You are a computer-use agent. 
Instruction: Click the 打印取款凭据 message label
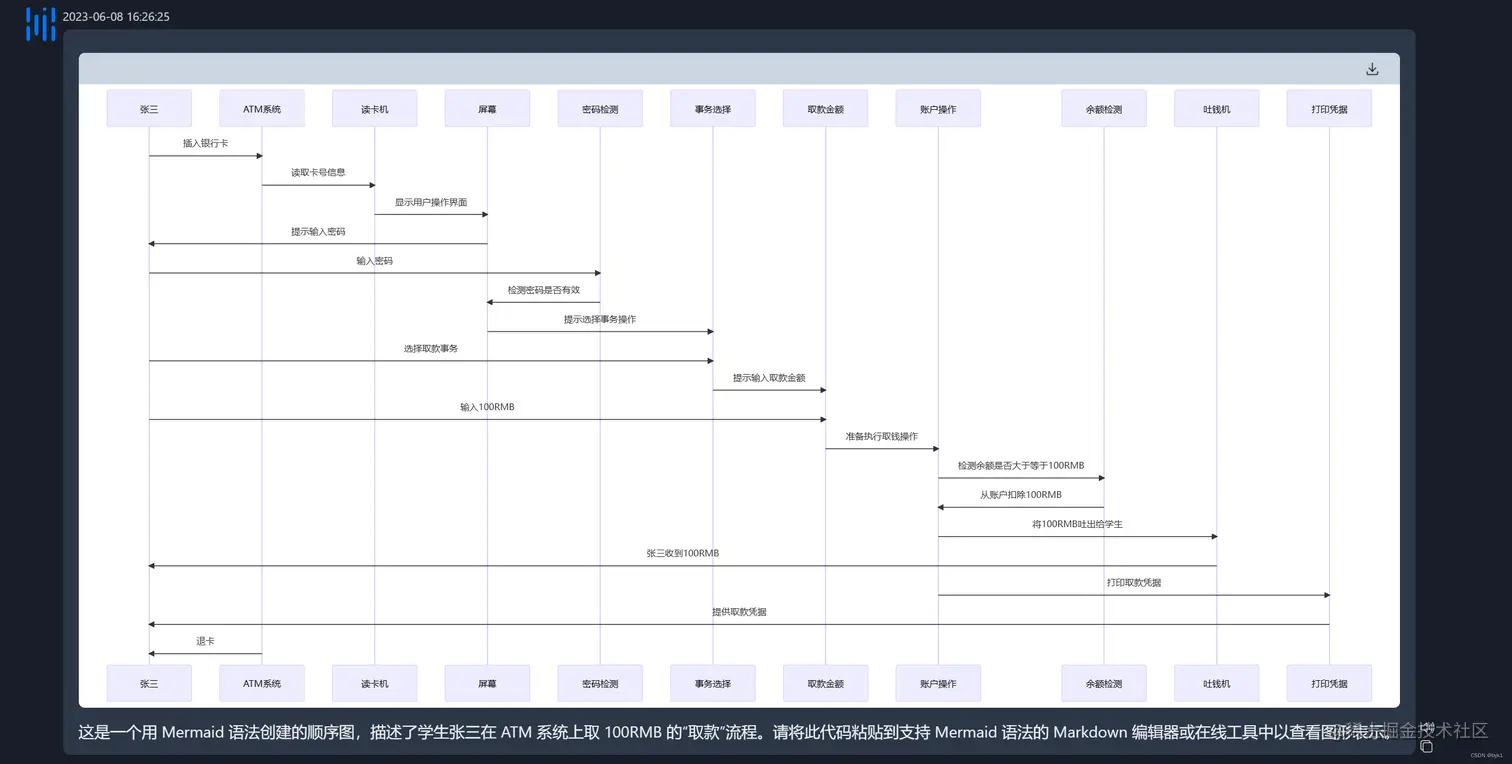pyautogui.click(x=1134, y=583)
